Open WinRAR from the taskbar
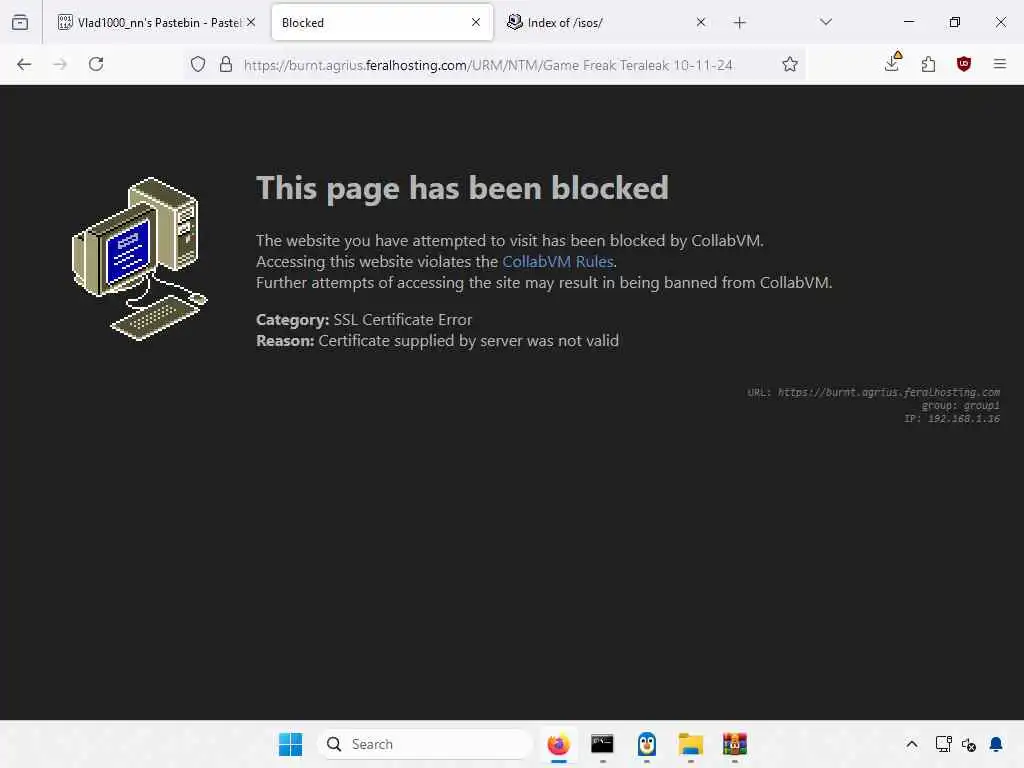Image resolution: width=1024 pixels, height=768 pixels. point(735,744)
